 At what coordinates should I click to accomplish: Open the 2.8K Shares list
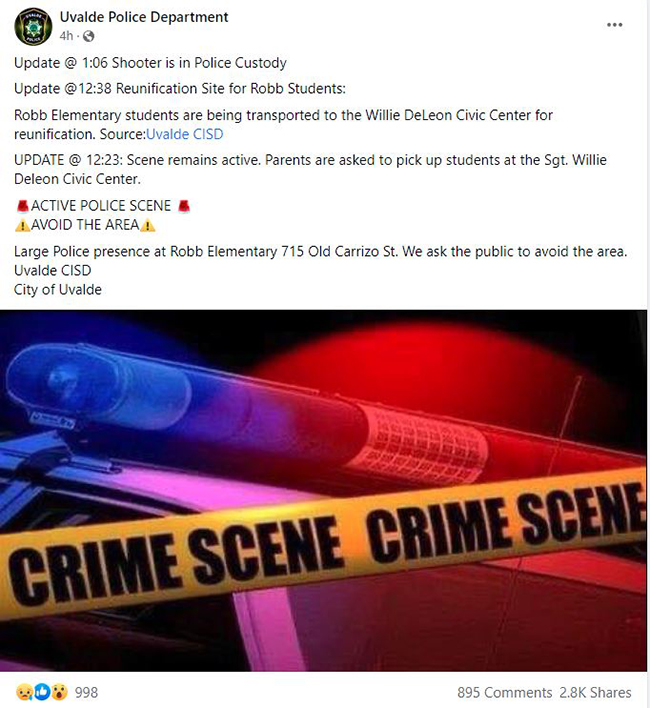point(595,692)
